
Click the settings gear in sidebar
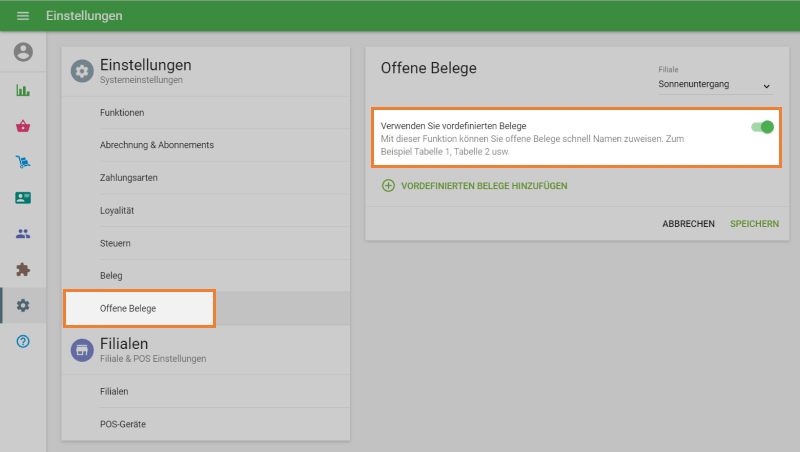[23, 306]
